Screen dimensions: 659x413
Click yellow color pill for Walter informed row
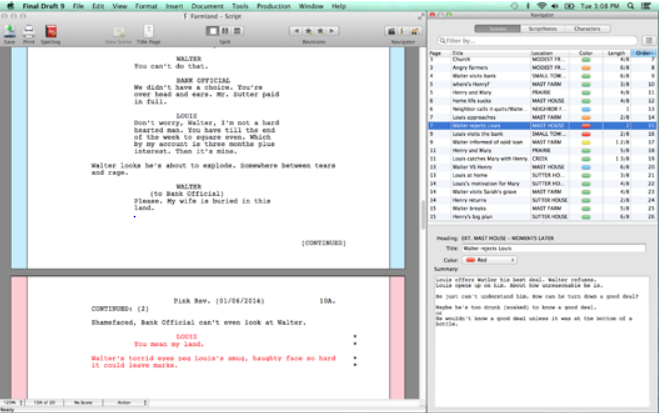click(x=585, y=142)
